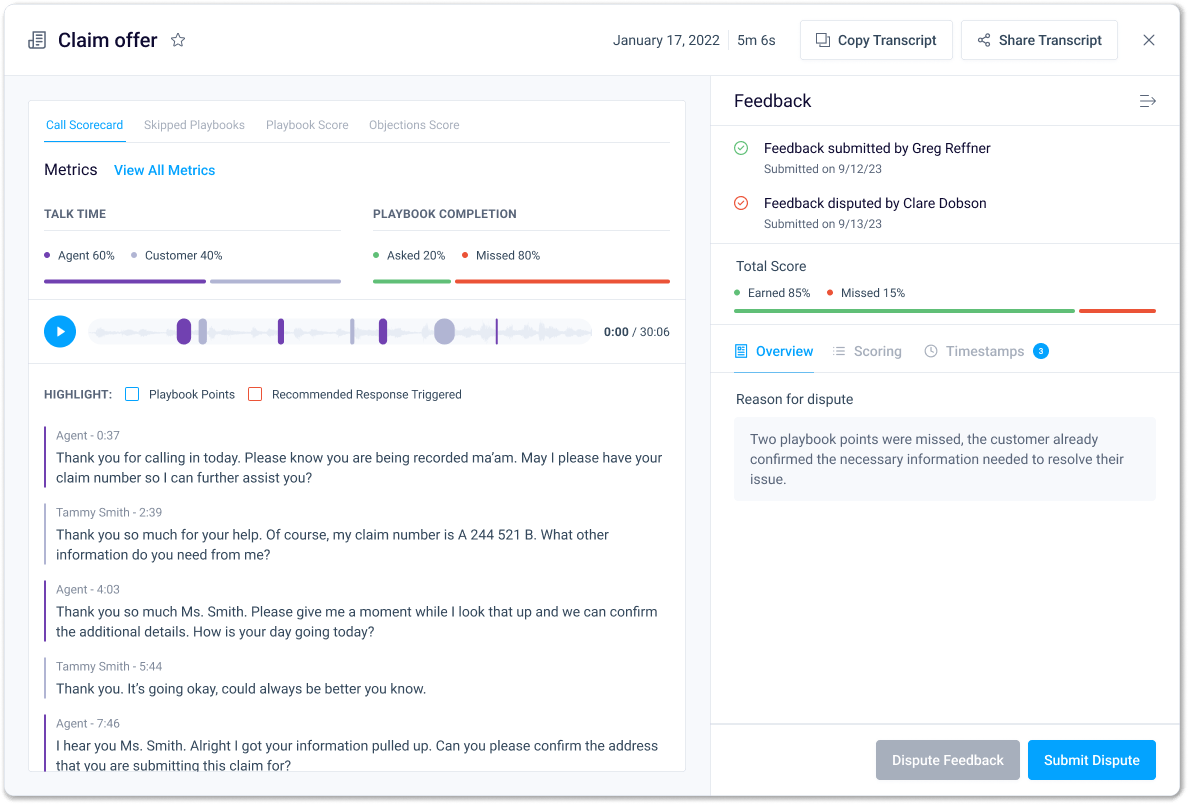1188x804 pixels.
Task: Click the Scoring list icon
Action: tap(839, 351)
